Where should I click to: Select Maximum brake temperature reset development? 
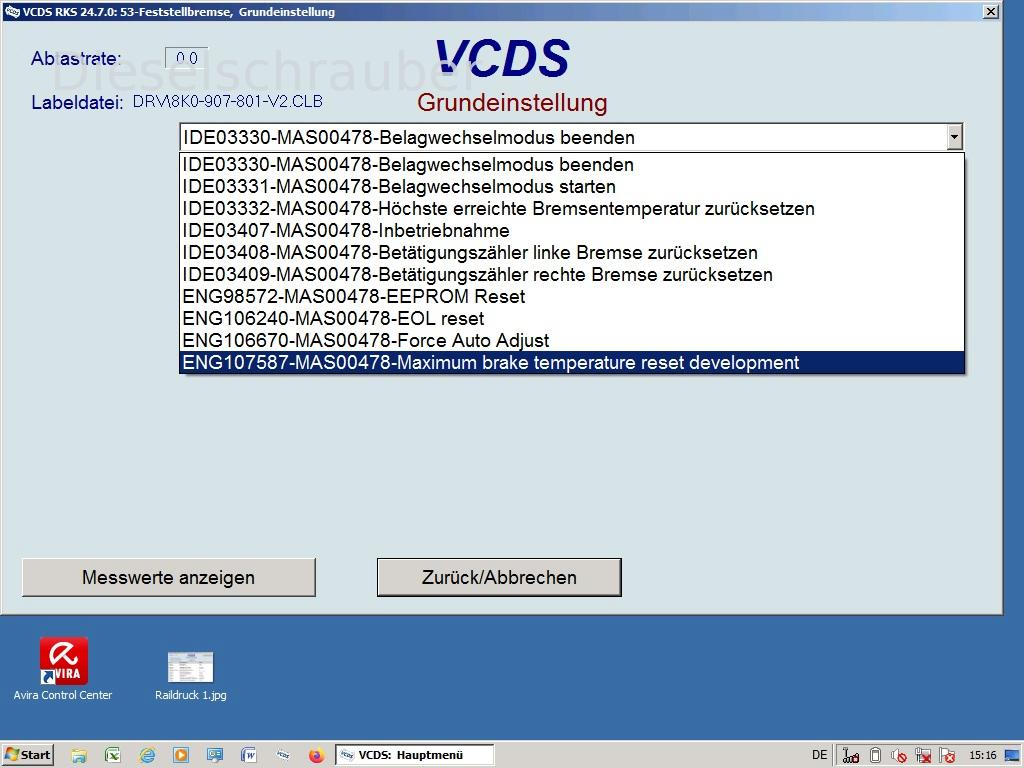pyautogui.click(x=571, y=362)
